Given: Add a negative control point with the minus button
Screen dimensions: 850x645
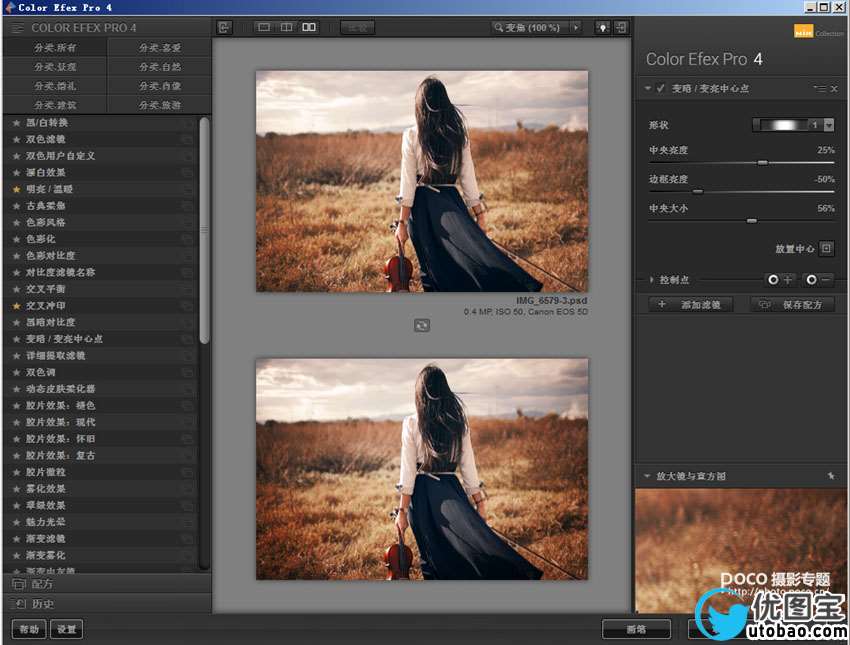Looking at the screenshot, I should 818,280.
